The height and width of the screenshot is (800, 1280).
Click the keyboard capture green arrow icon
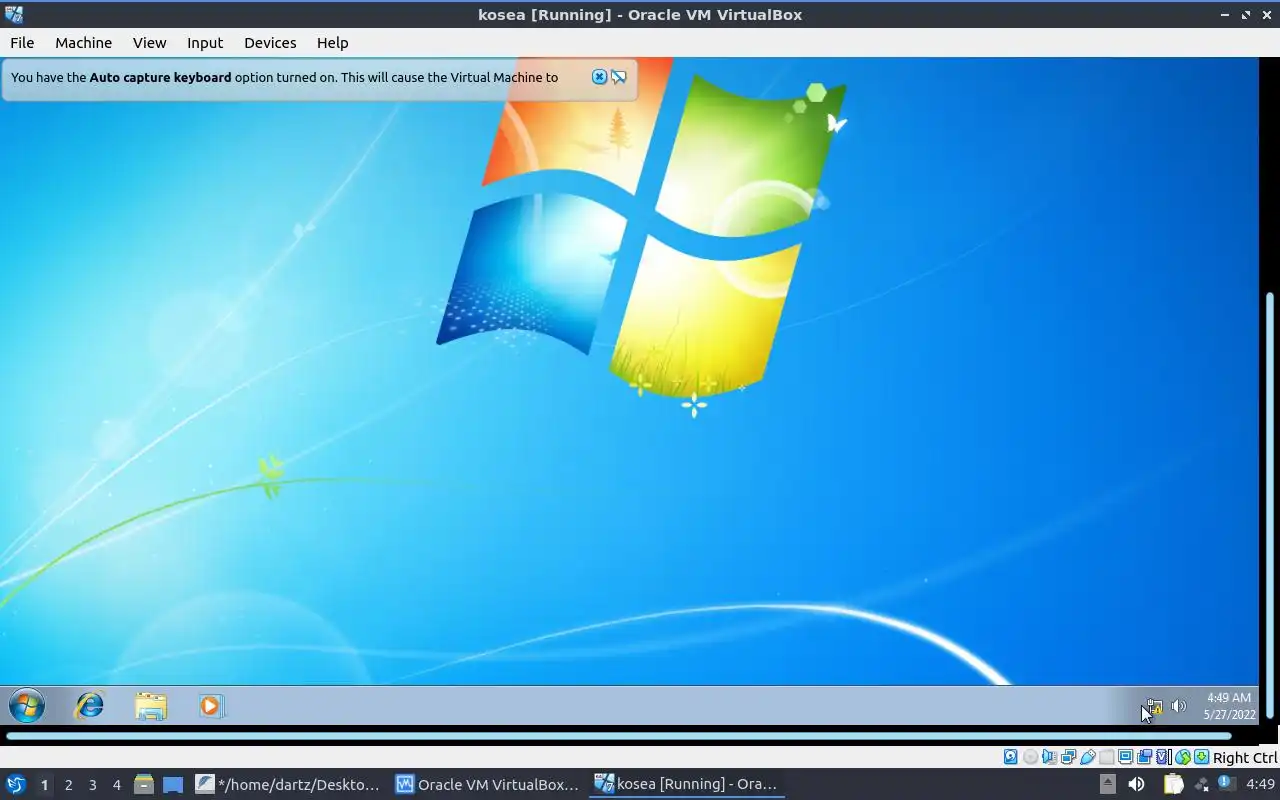[1202, 757]
